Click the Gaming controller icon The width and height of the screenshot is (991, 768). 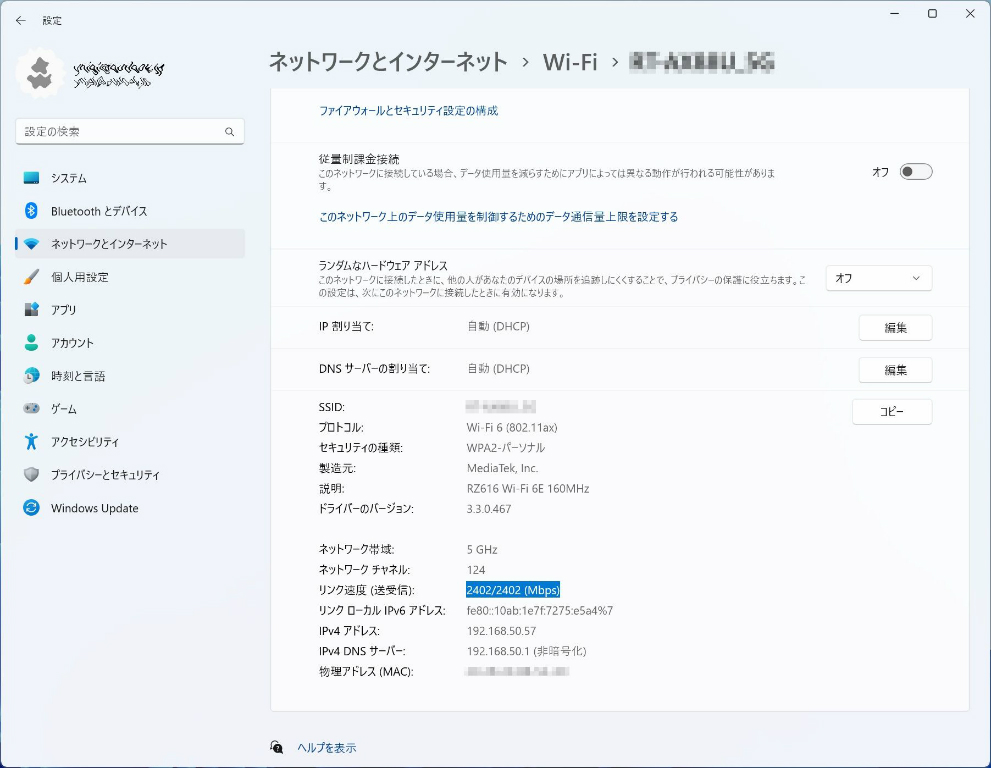[x=31, y=409]
